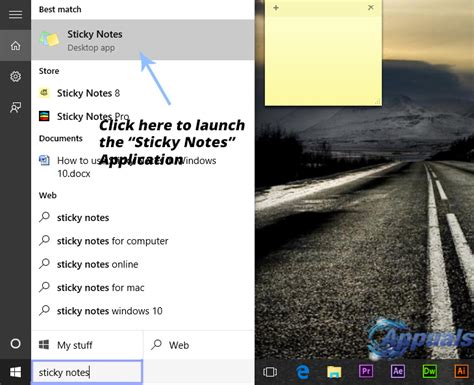Open File Explorer from the taskbar
This screenshot has width=474, height=385.
(x=334, y=372)
